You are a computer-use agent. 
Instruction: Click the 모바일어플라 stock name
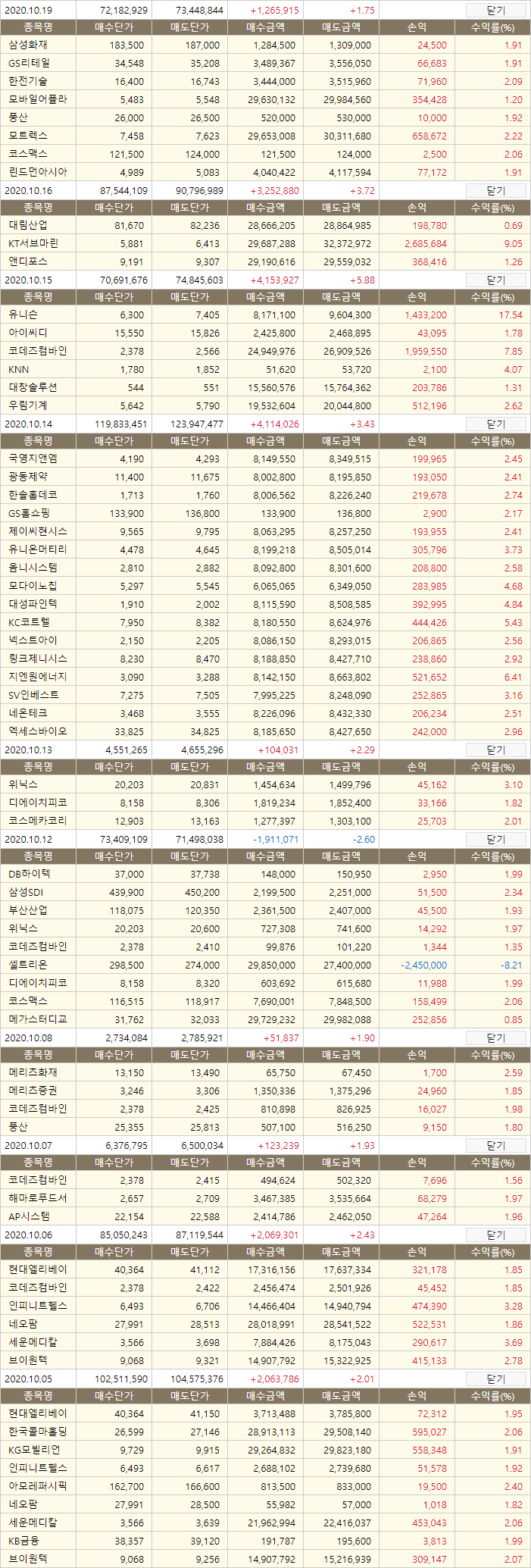click(38, 100)
